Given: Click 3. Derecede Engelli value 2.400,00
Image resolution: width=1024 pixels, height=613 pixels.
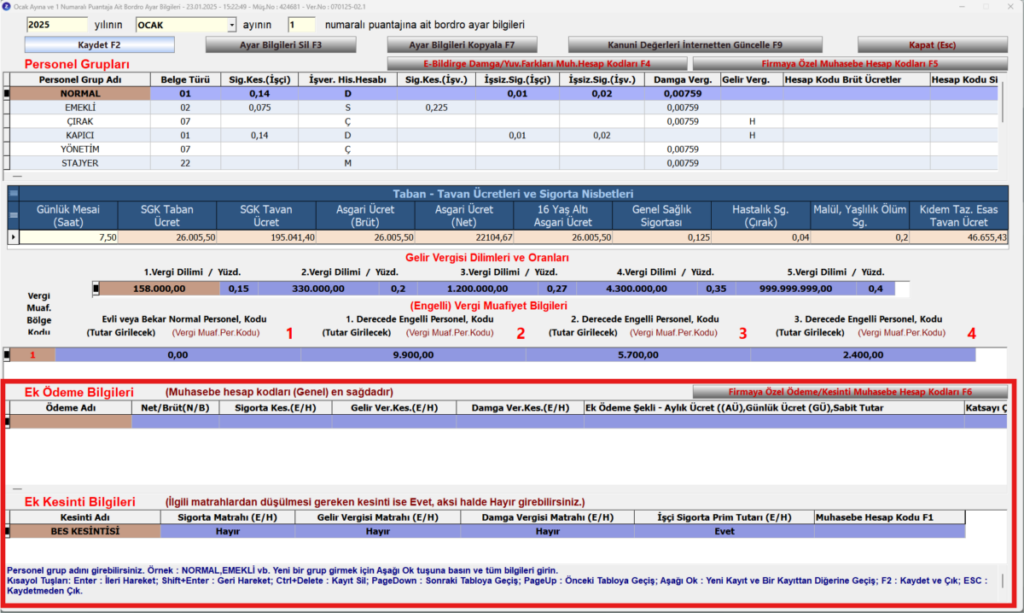Looking at the screenshot, I should (x=863, y=355).
